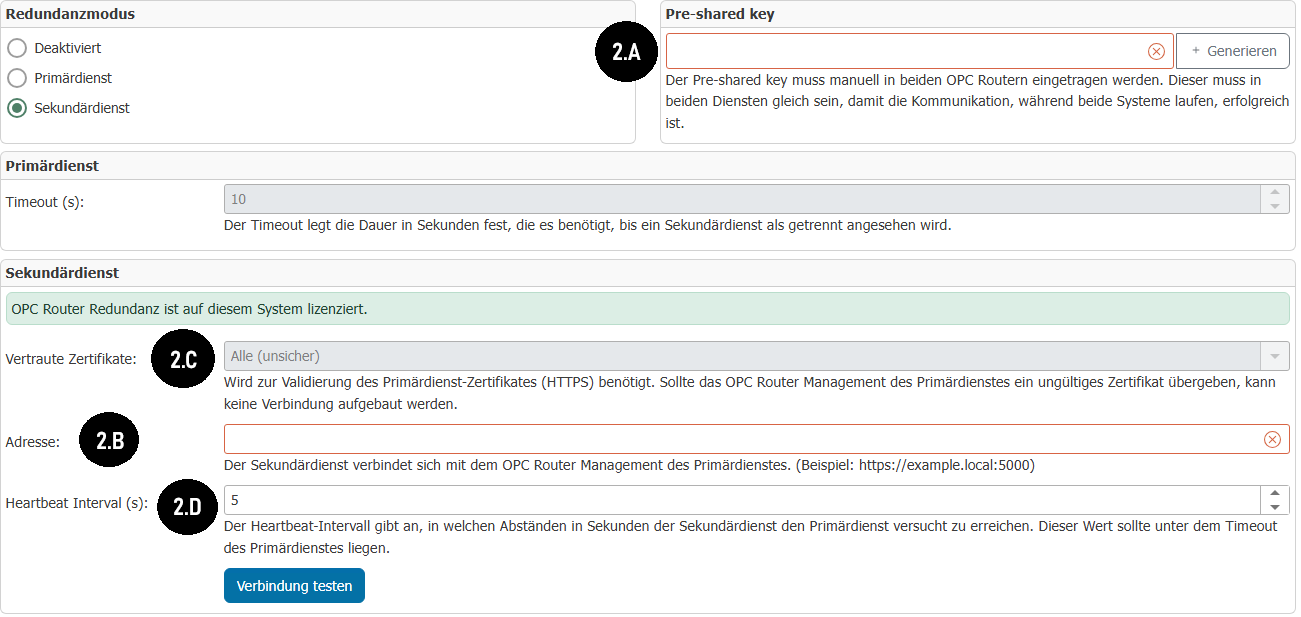Click the 2.C marker badge
1301x617 pixels.
coord(182,360)
